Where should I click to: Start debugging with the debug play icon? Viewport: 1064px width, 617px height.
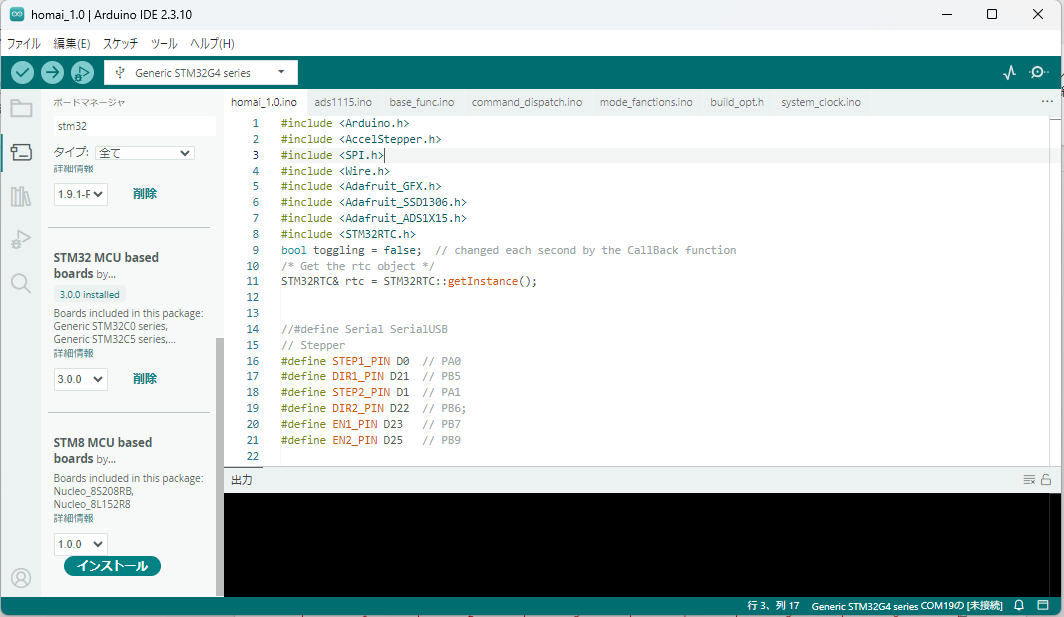(82, 73)
